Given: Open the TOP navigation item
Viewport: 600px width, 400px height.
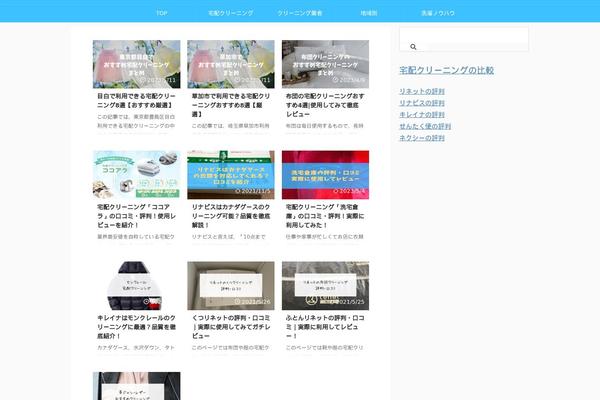Looking at the screenshot, I should pos(162,13).
